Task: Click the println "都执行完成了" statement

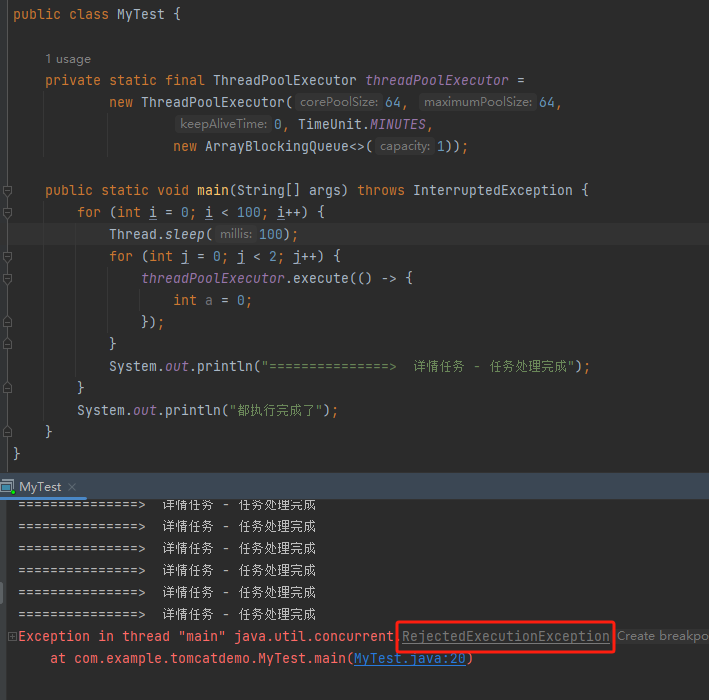Action: pos(207,411)
